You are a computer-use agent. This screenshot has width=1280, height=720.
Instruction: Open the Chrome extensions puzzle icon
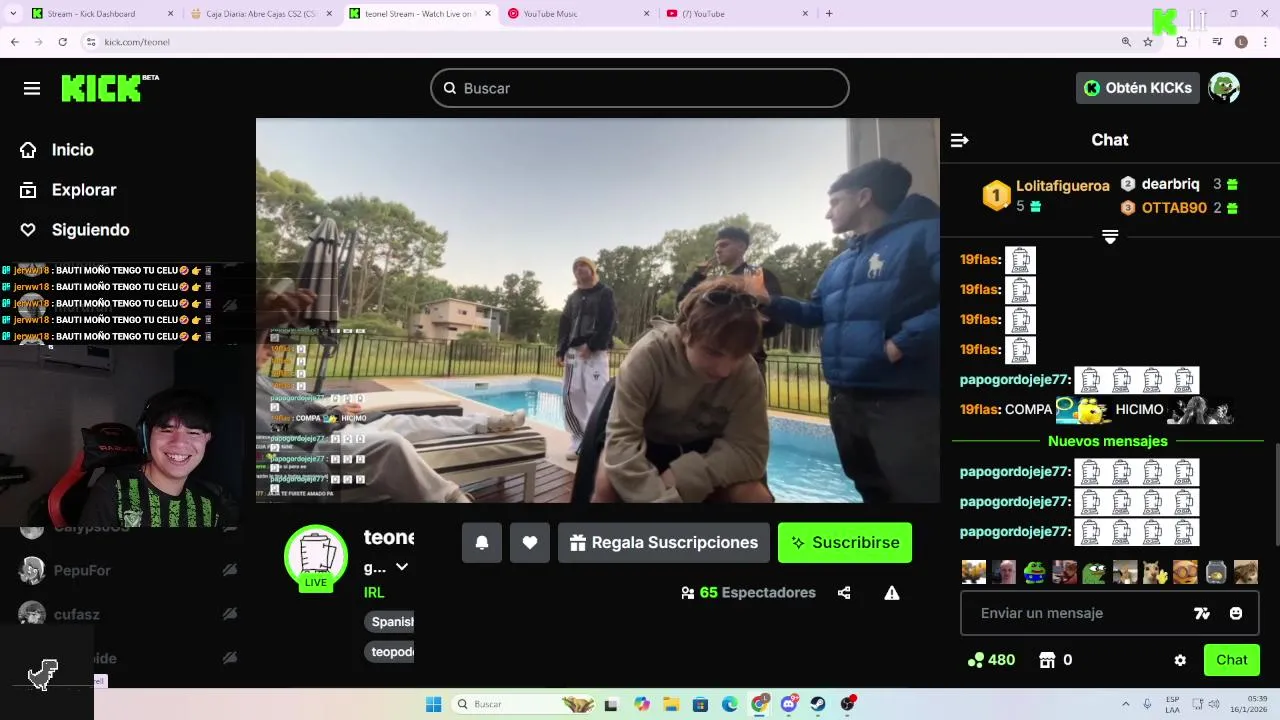tap(1182, 42)
